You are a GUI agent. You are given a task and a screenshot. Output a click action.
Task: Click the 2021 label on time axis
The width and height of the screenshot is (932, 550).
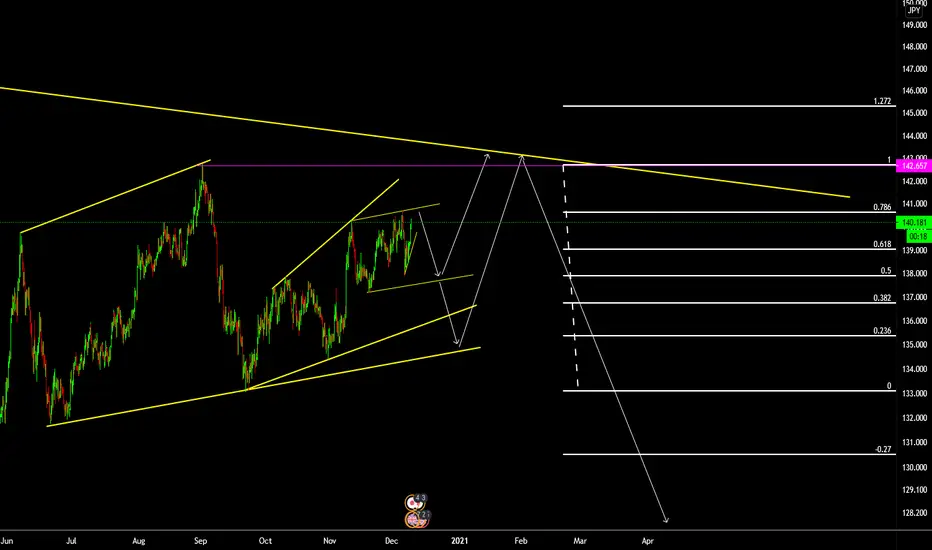(x=459, y=540)
